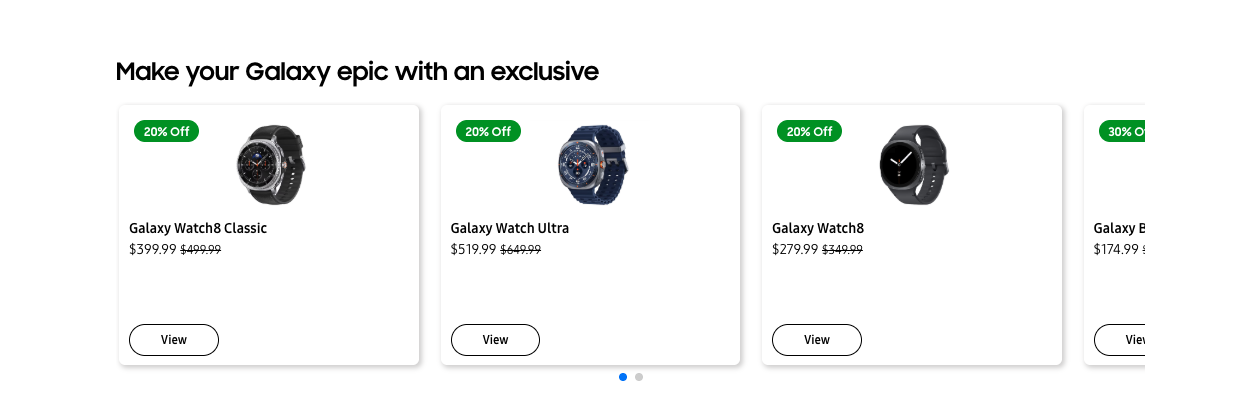Click the $174.99 price on last card
The width and height of the screenshot is (1242, 416).
[x=1116, y=249]
